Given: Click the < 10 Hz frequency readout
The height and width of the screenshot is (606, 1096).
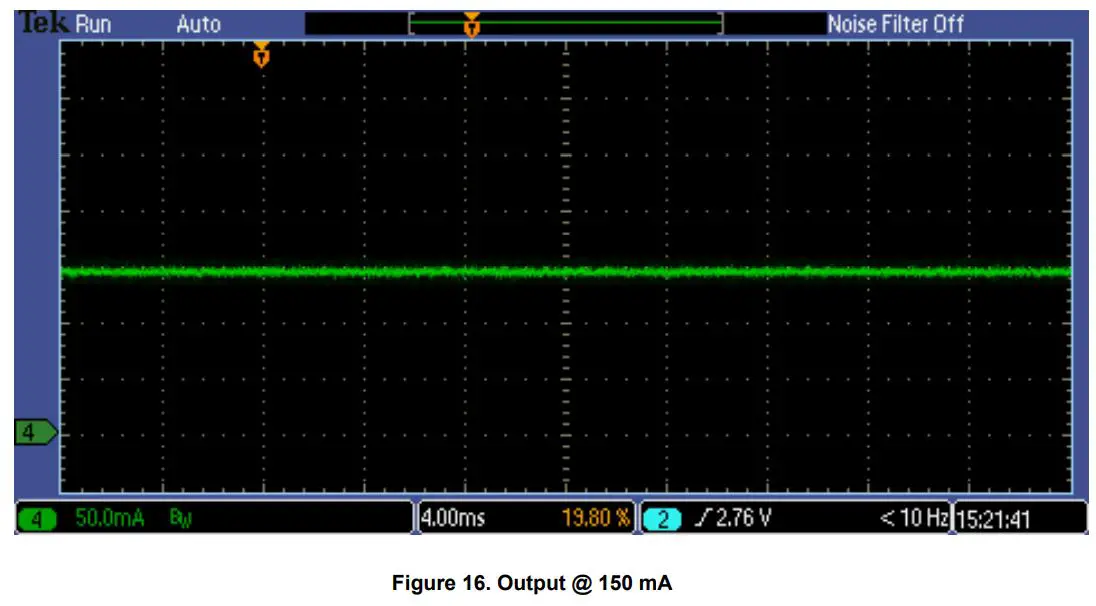Looking at the screenshot, I should 914,518.
